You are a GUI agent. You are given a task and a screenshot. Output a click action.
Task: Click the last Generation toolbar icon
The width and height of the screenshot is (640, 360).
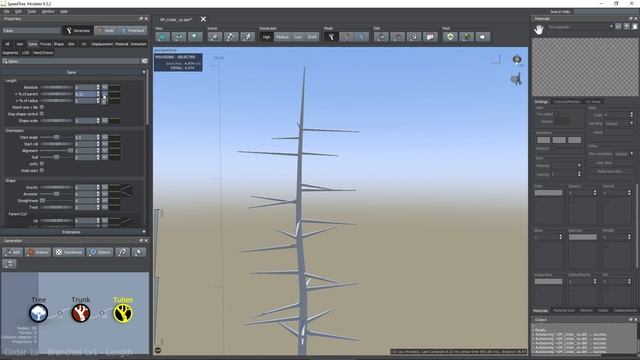(x=139, y=252)
